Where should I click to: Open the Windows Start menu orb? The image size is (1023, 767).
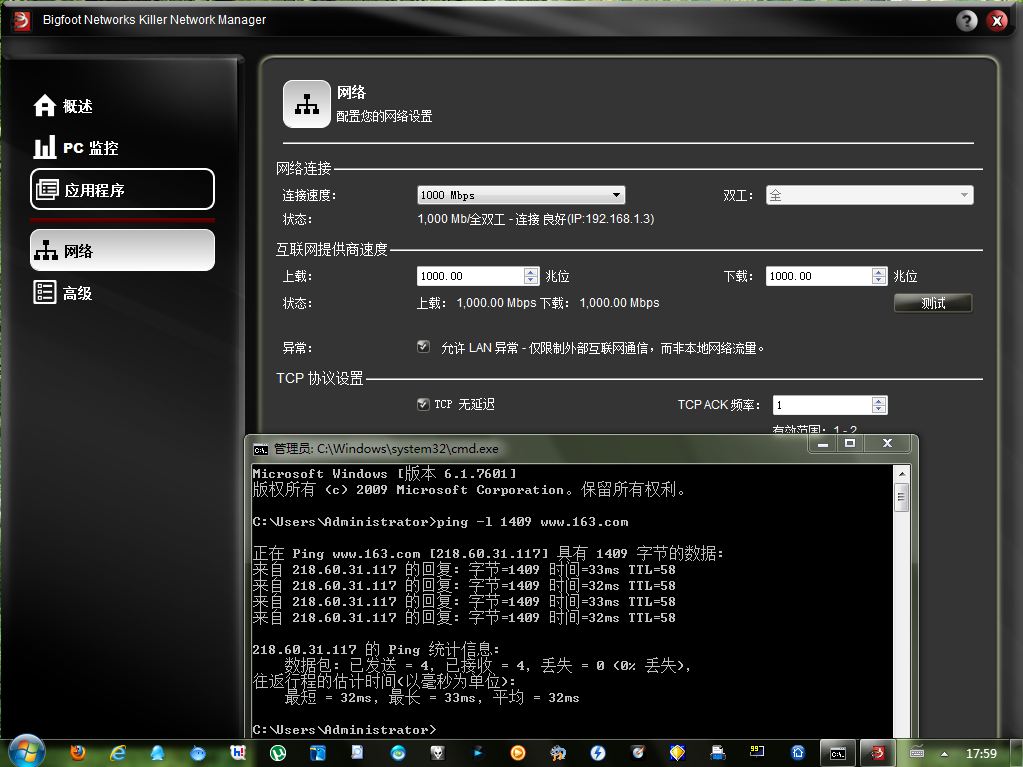point(27,752)
